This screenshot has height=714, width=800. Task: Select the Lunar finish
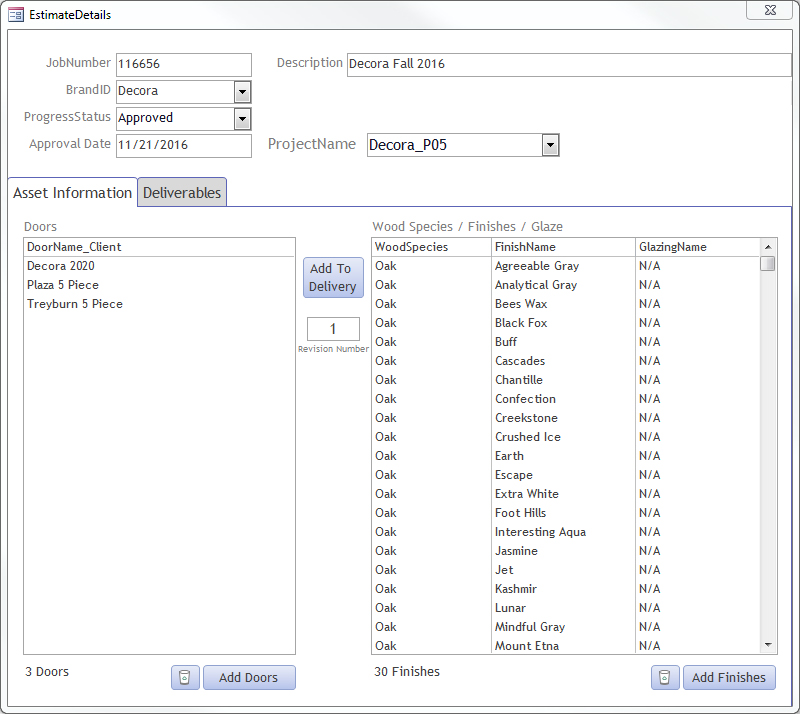tap(566, 607)
